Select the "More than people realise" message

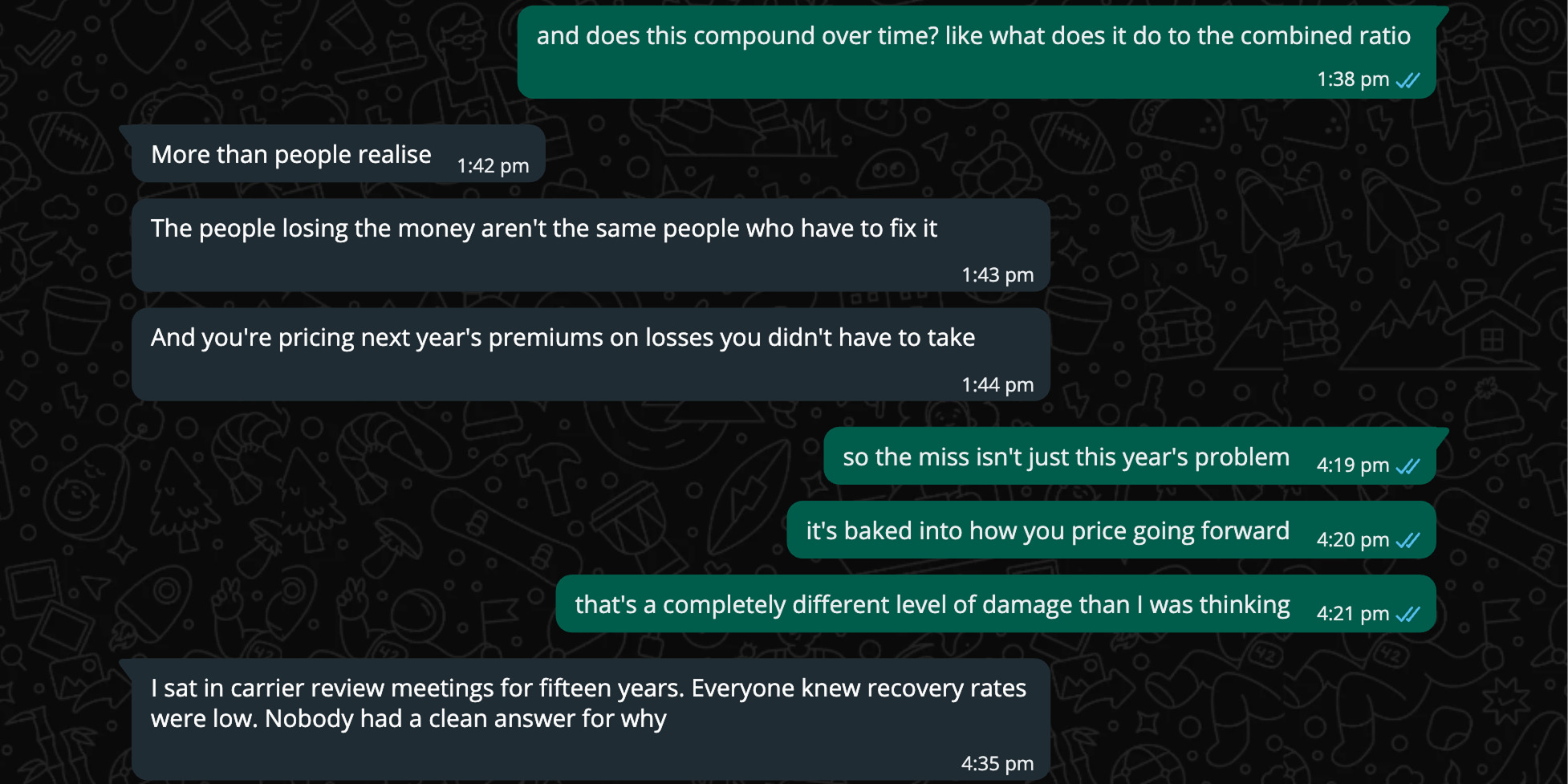pos(291,154)
